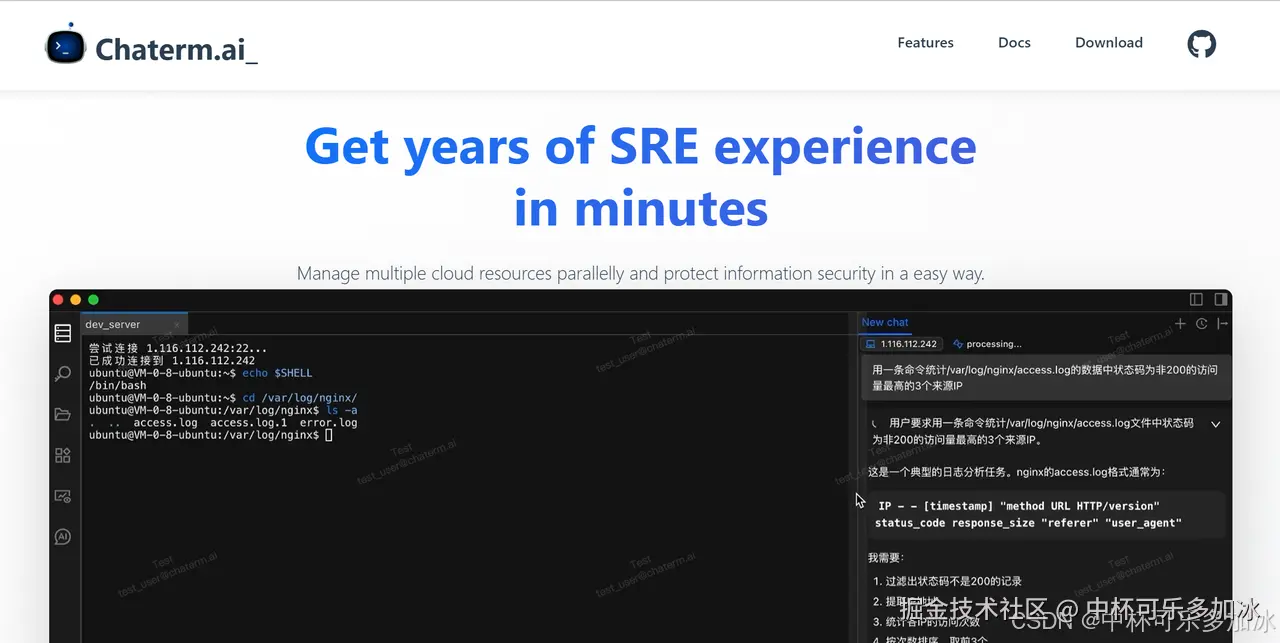Click the log format code block
1280x643 pixels.
1045,514
